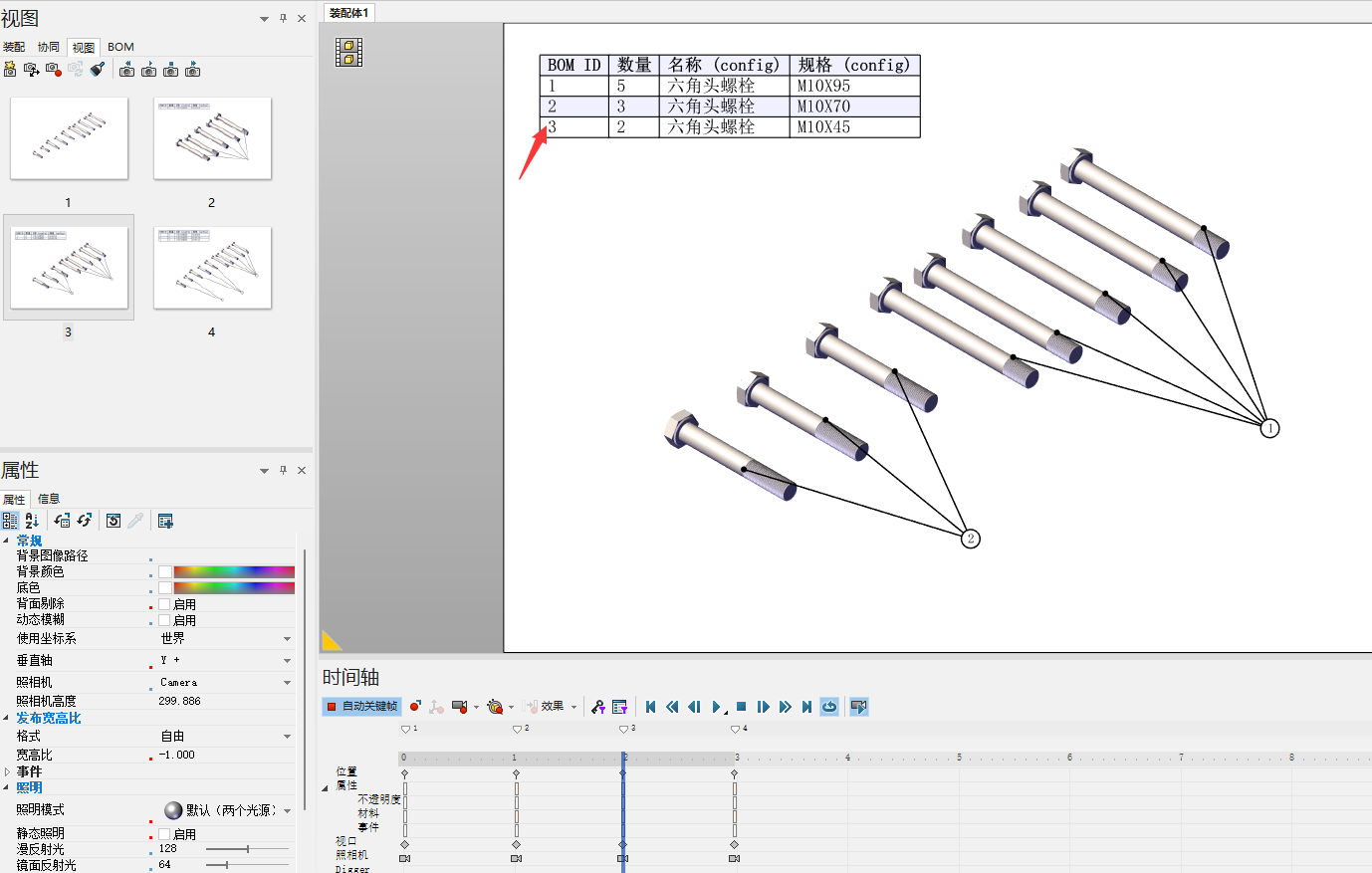The width and height of the screenshot is (1372, 873).
Task: Switch to the 信息 tab
Action: 49,499
